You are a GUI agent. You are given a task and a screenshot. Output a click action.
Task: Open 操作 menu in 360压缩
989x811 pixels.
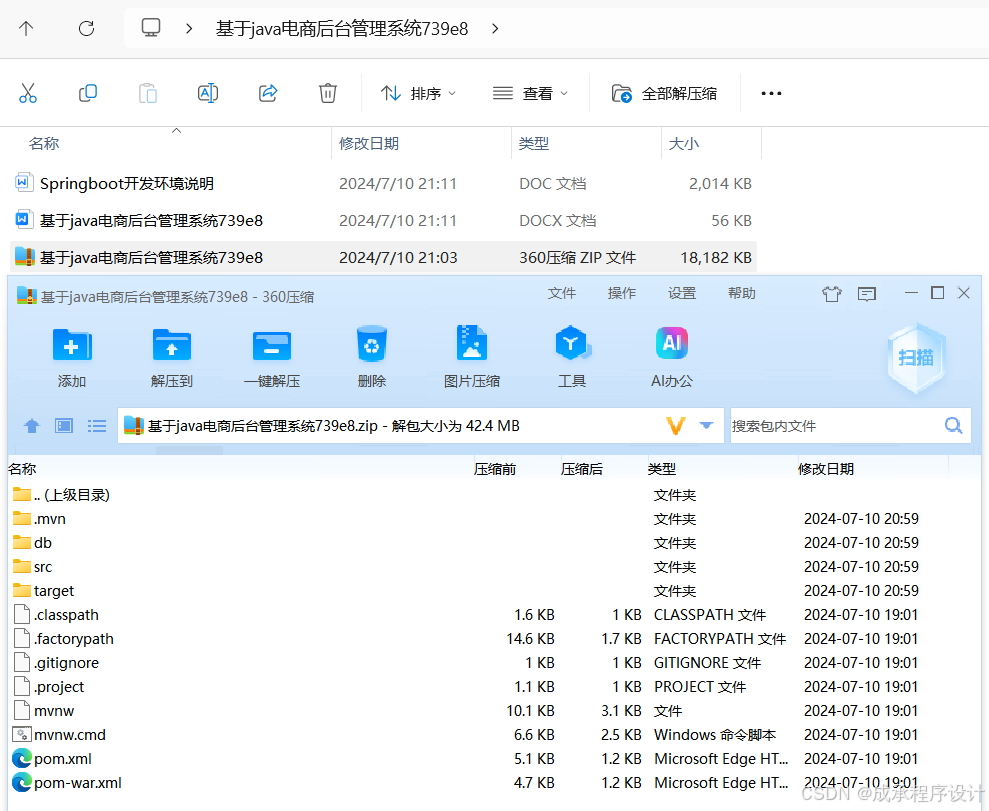pyautogui.click(x=621, y=293)
